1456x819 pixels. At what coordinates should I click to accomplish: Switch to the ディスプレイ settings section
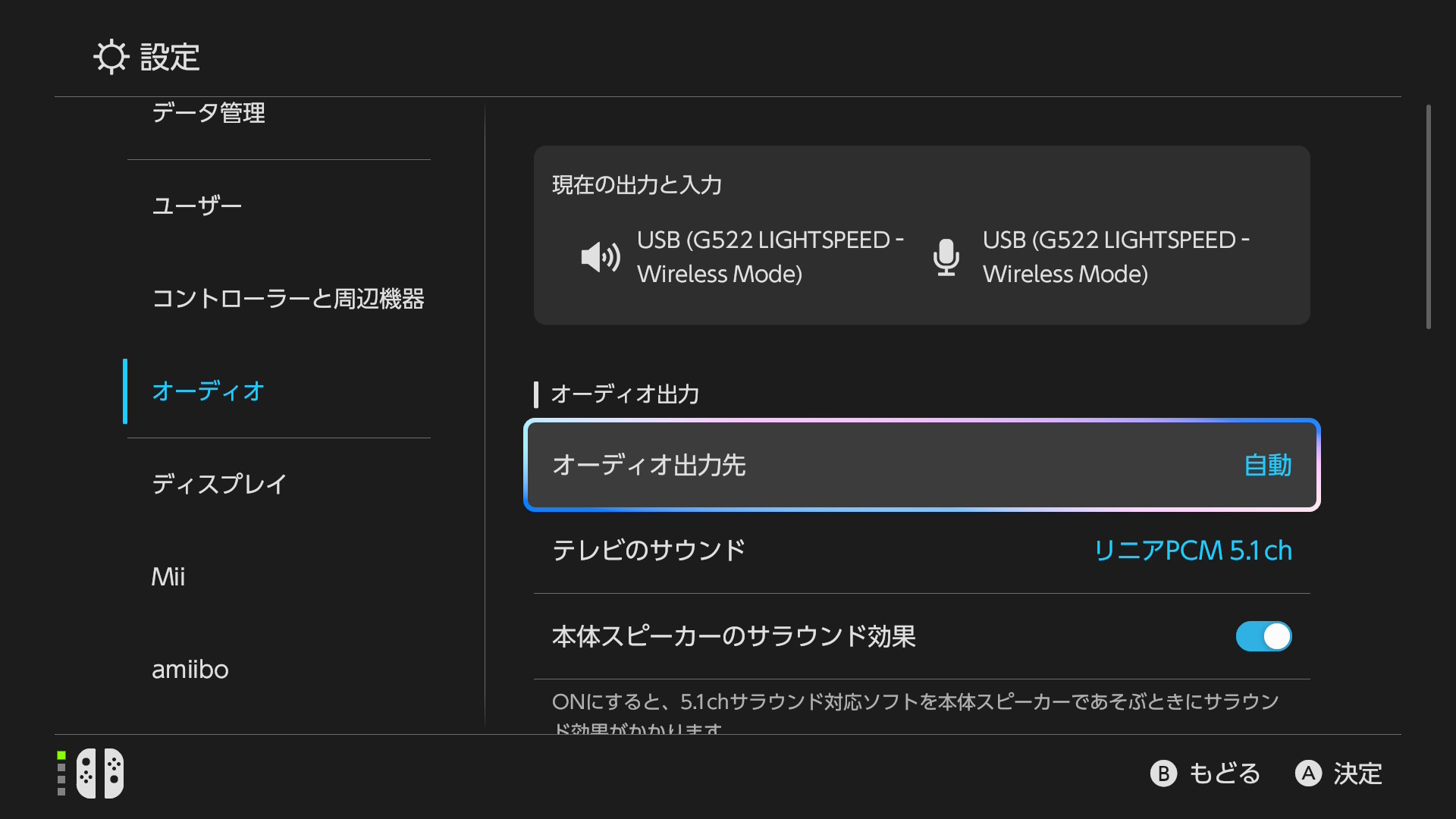pyautogui.click(x=219, y=484)
